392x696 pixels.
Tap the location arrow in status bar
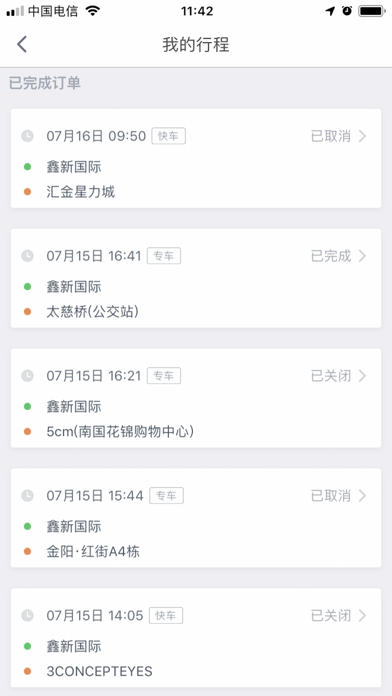330,11
